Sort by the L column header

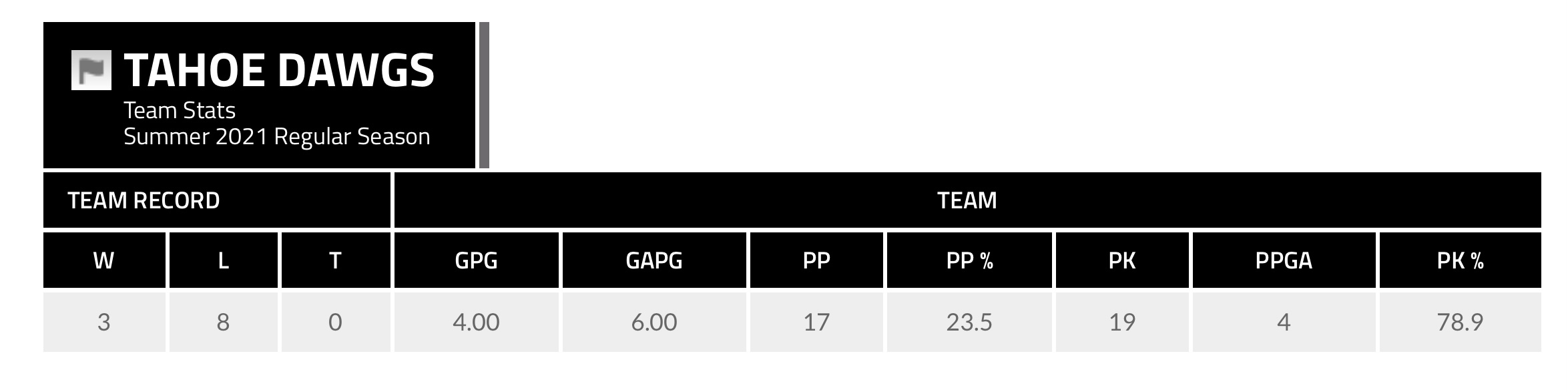point(223,260)
